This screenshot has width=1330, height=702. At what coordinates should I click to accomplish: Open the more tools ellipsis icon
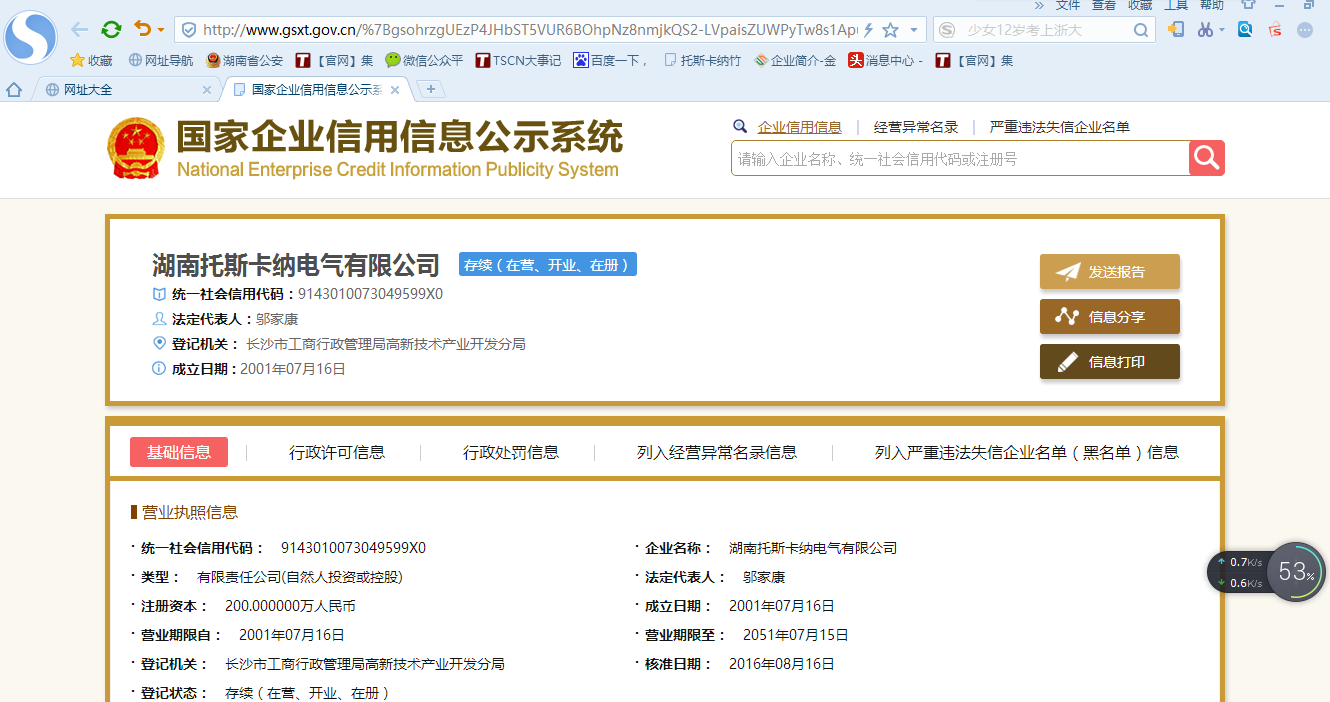pos(1304,29)
